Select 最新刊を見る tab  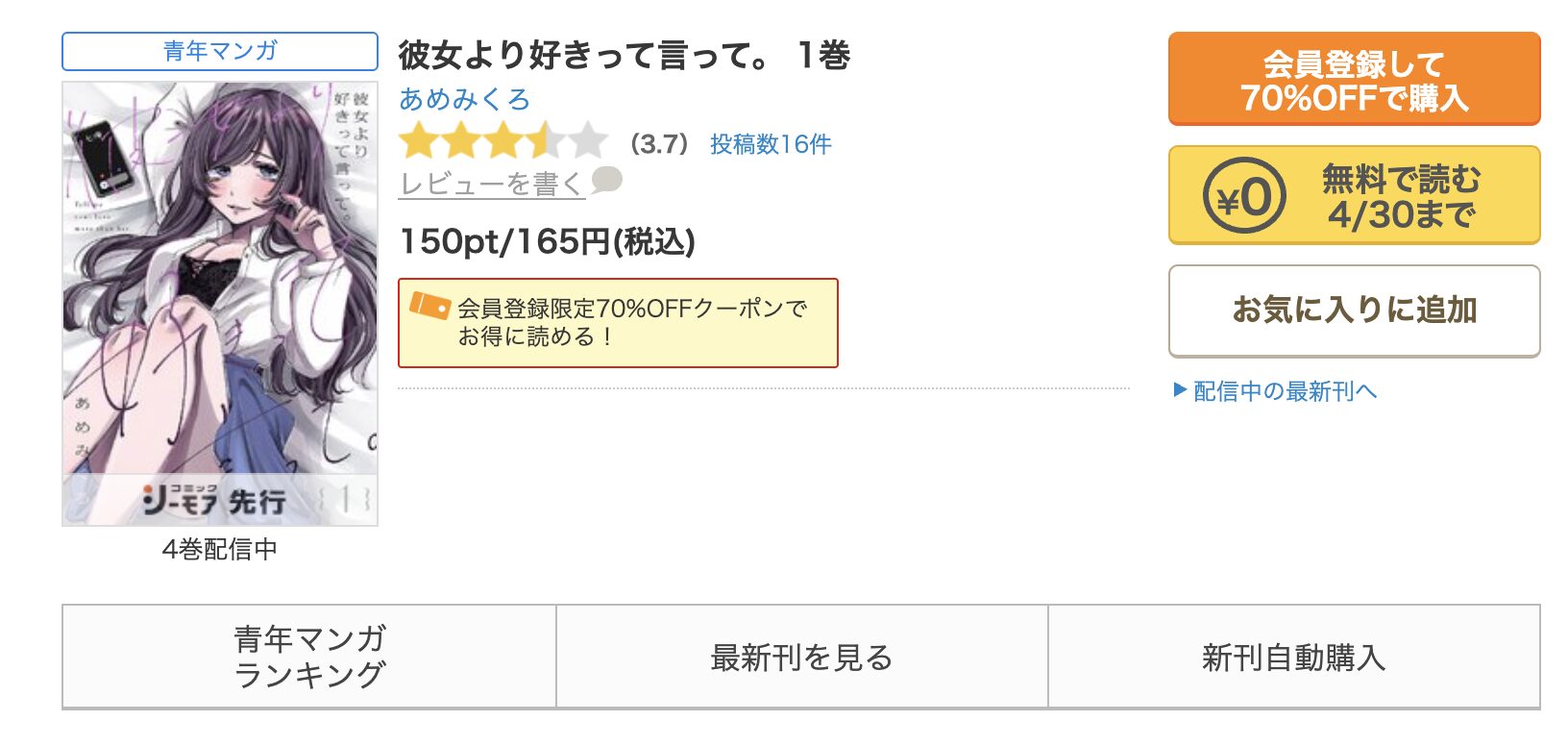tap(802, 657)
